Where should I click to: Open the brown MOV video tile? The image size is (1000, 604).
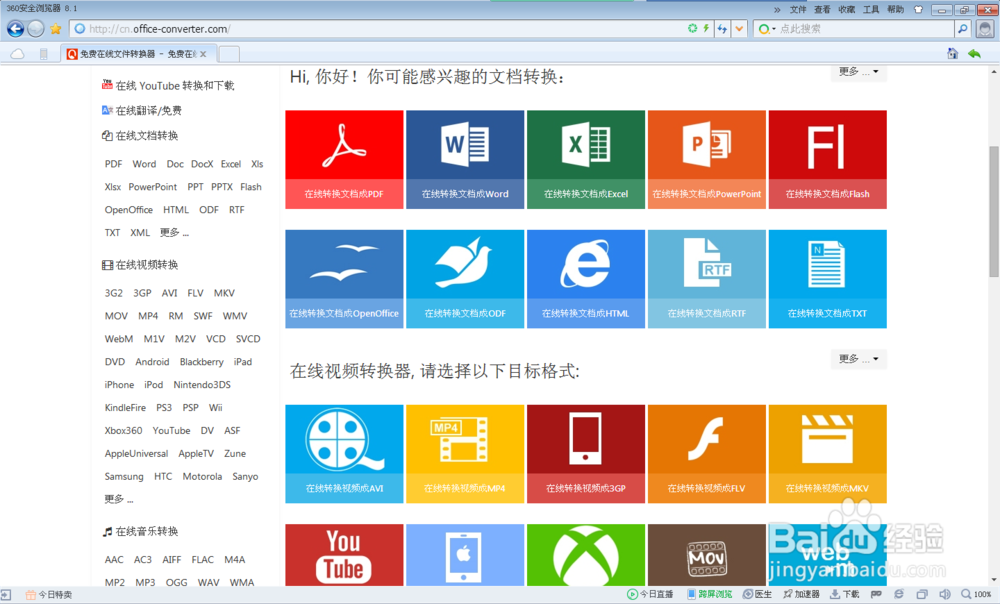pos(707,554)
